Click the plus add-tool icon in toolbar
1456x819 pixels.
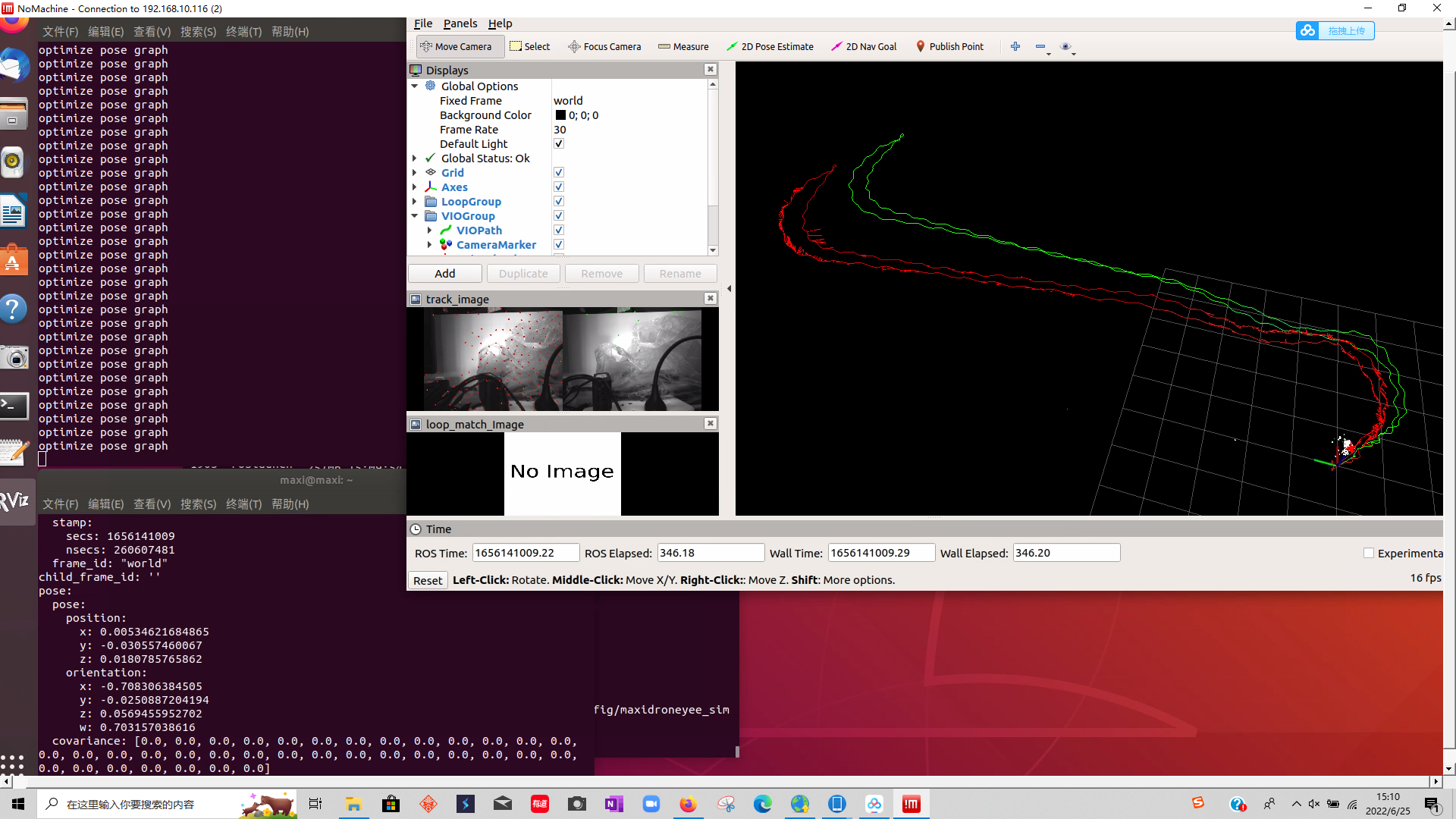click(x=1015, y=46)
